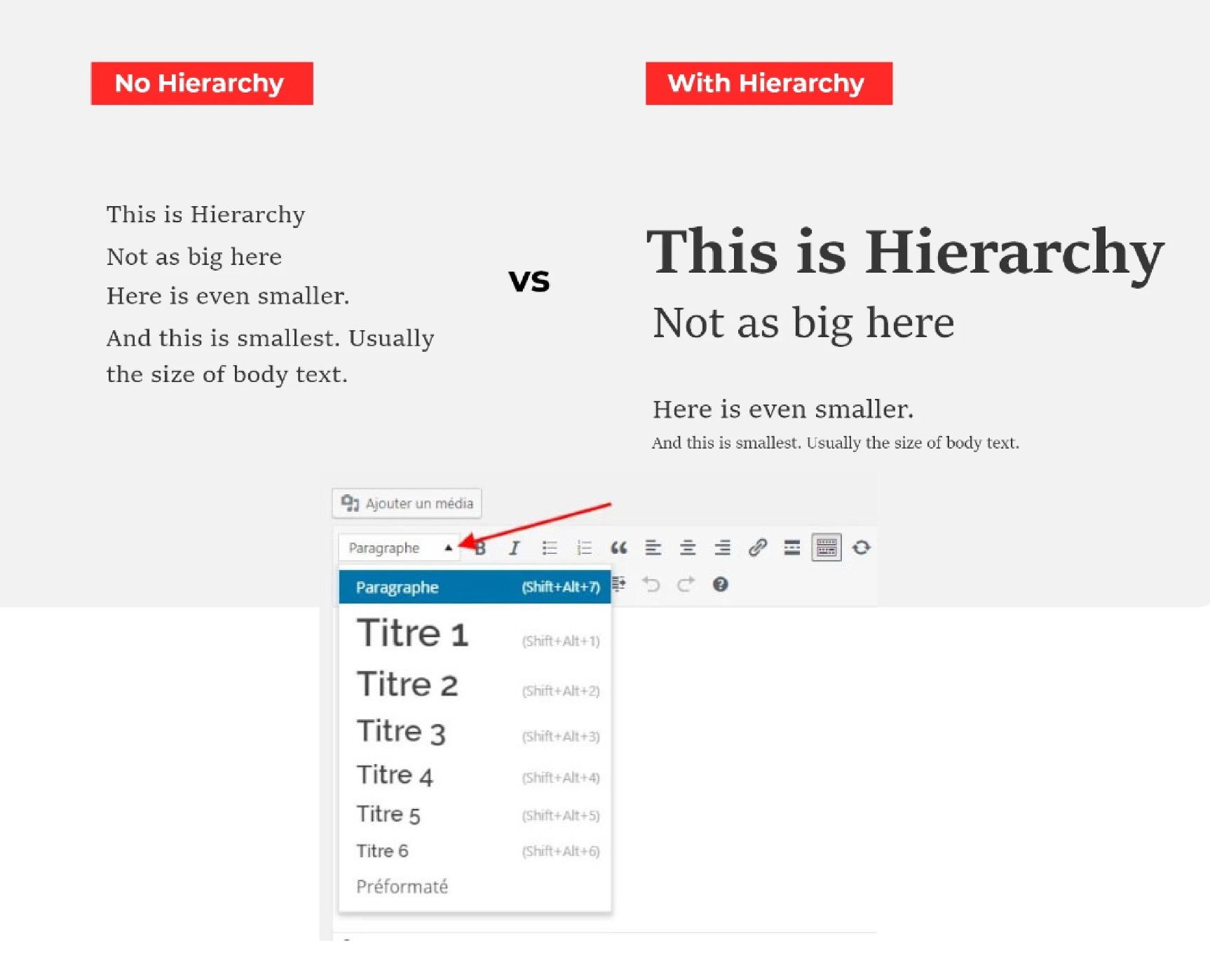Click the indent icon on second toolbar row

(x=619, y=584)
